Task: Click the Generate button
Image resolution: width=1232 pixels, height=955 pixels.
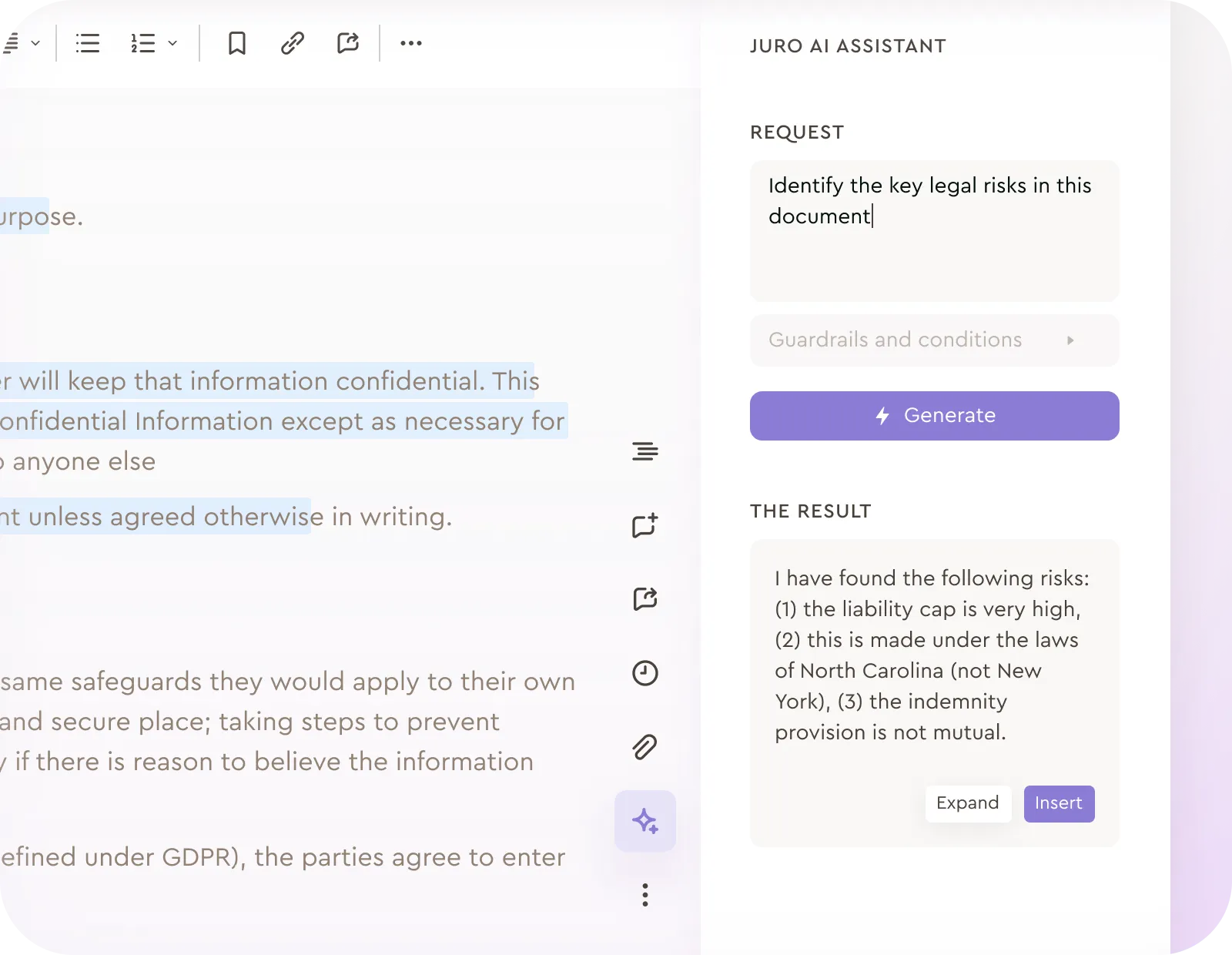Action: pyautogui.click(x=934, y=415)
